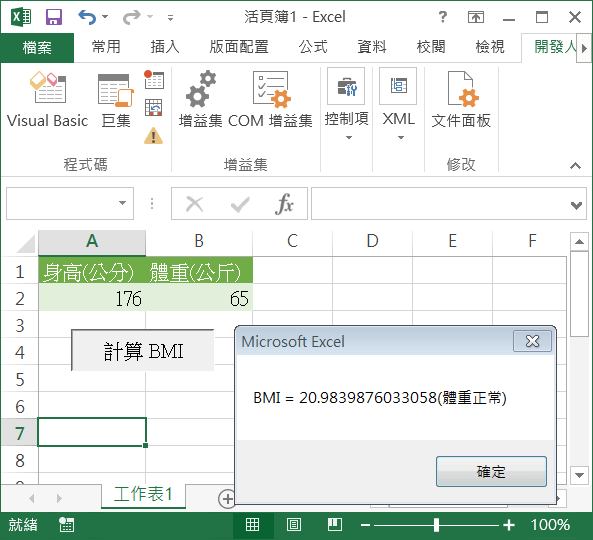Open the Macros (巨集) dialog
Image resolution: width=593 pixels, height=540 pixels.
pos(116,100)
